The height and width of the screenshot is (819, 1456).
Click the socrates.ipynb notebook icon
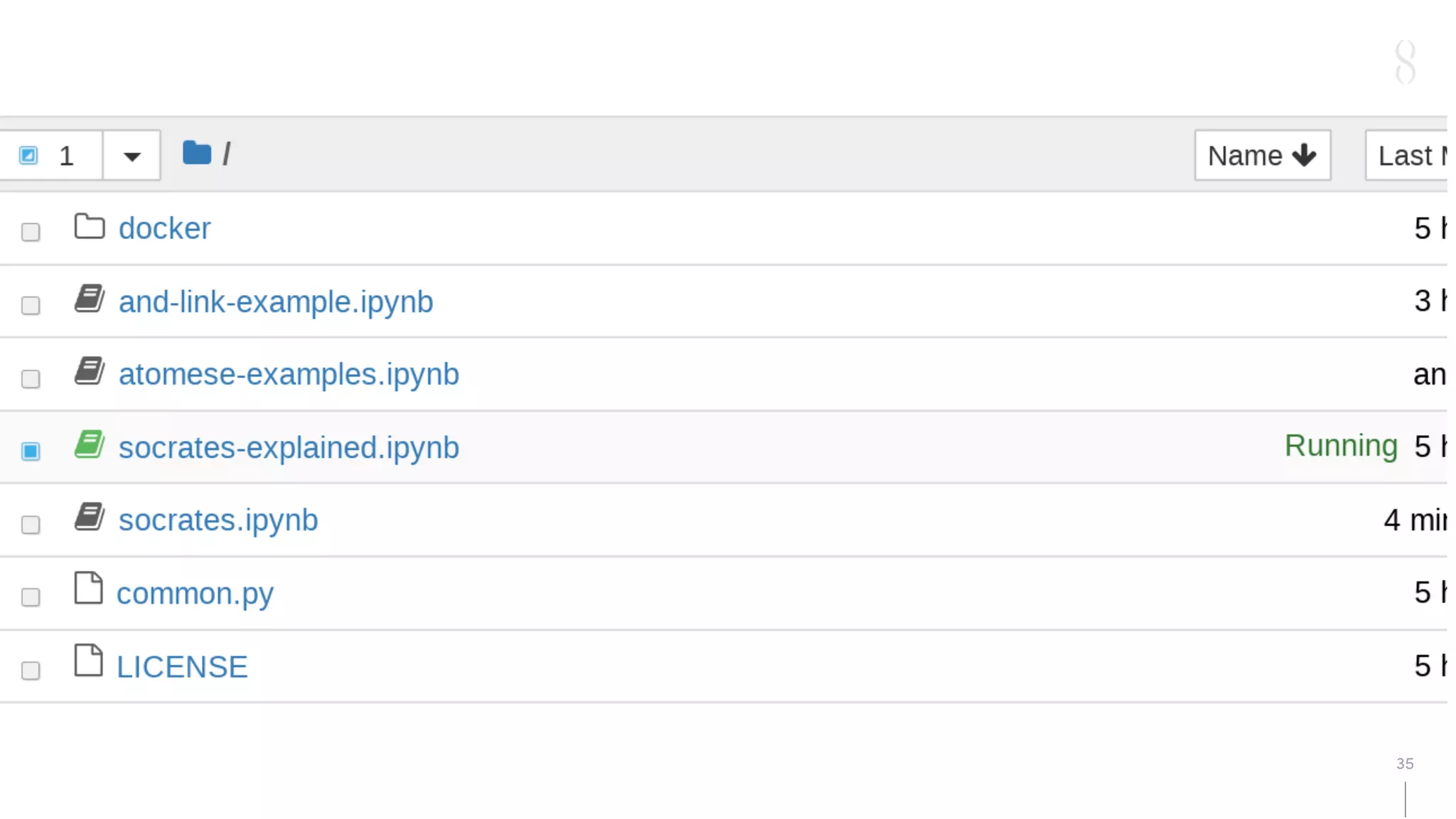(x=90, y=518)
